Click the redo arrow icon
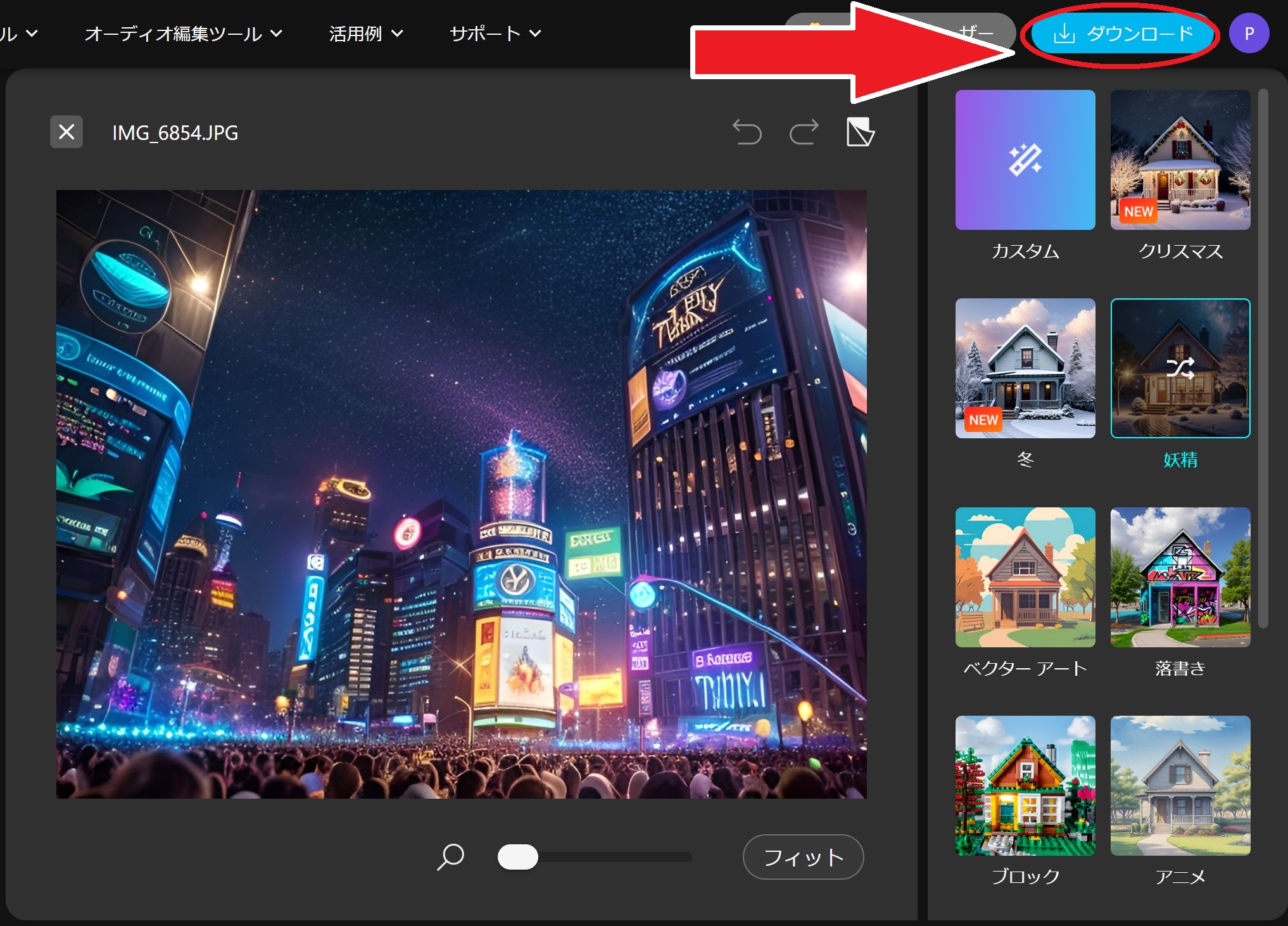Screen dimensions: 1288x926 (x=804, y=132)
